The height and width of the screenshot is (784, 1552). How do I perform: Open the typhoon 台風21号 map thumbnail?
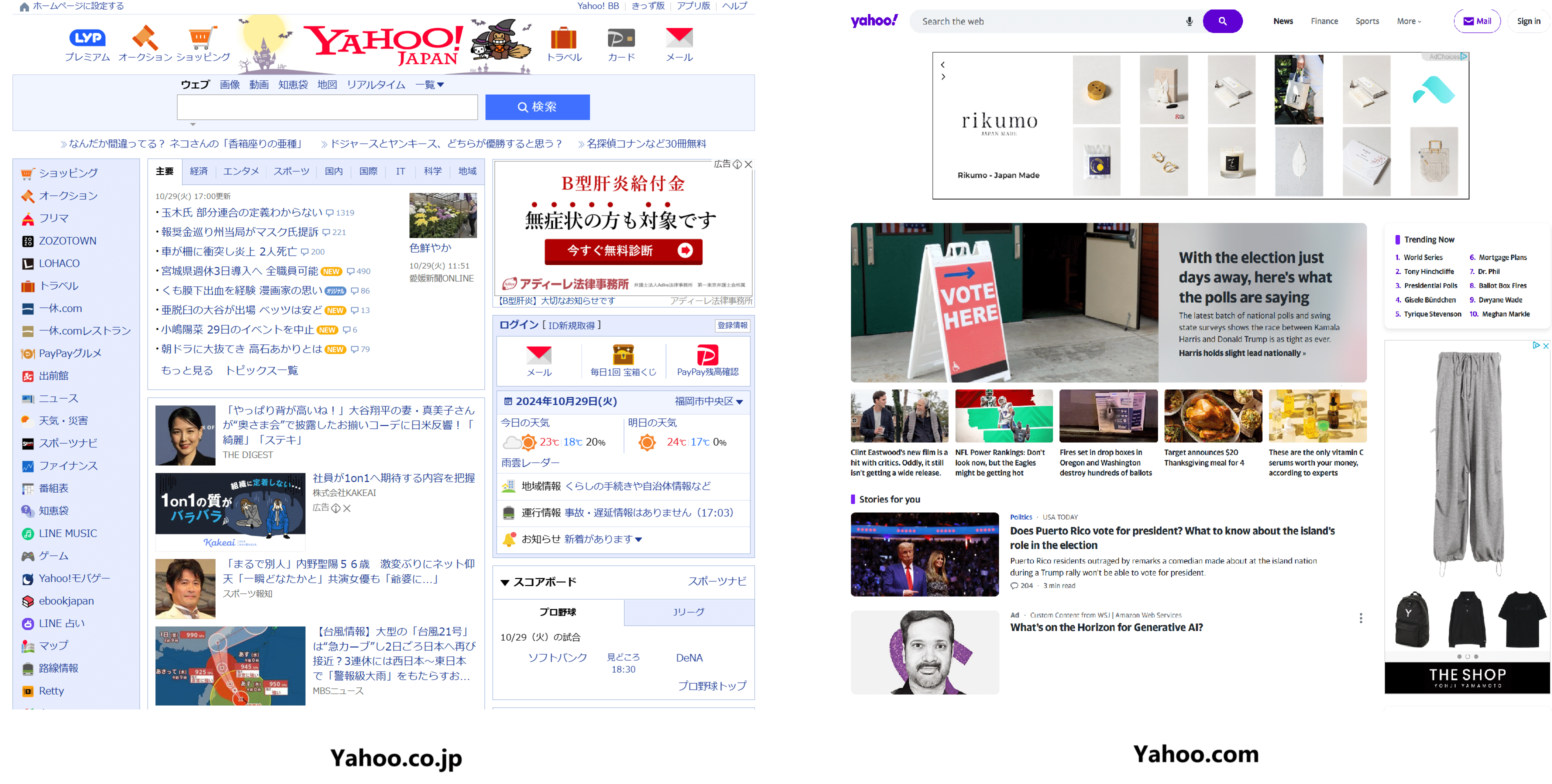230,666
